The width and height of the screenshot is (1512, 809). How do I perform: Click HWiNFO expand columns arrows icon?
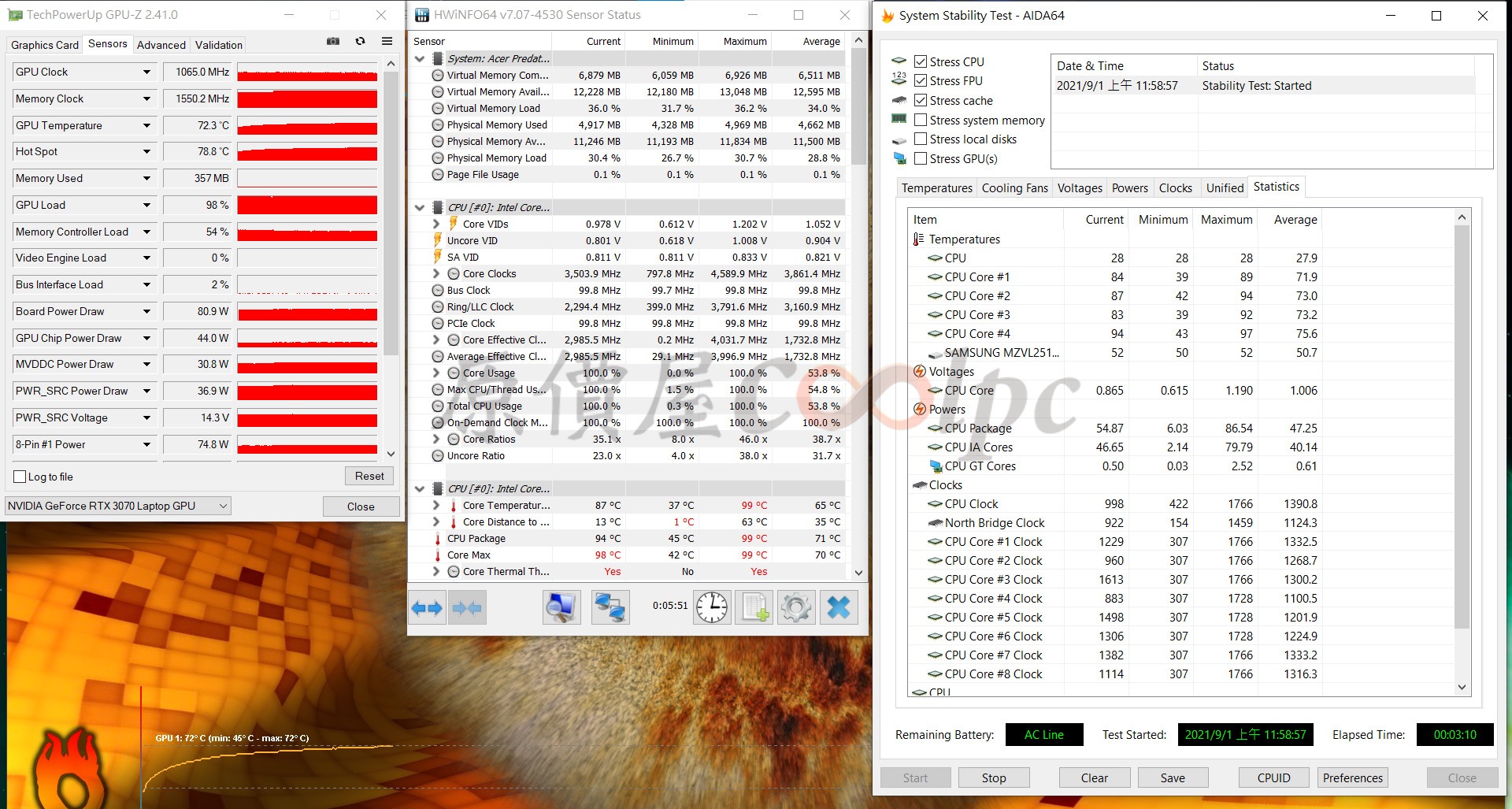pos(427,607)
